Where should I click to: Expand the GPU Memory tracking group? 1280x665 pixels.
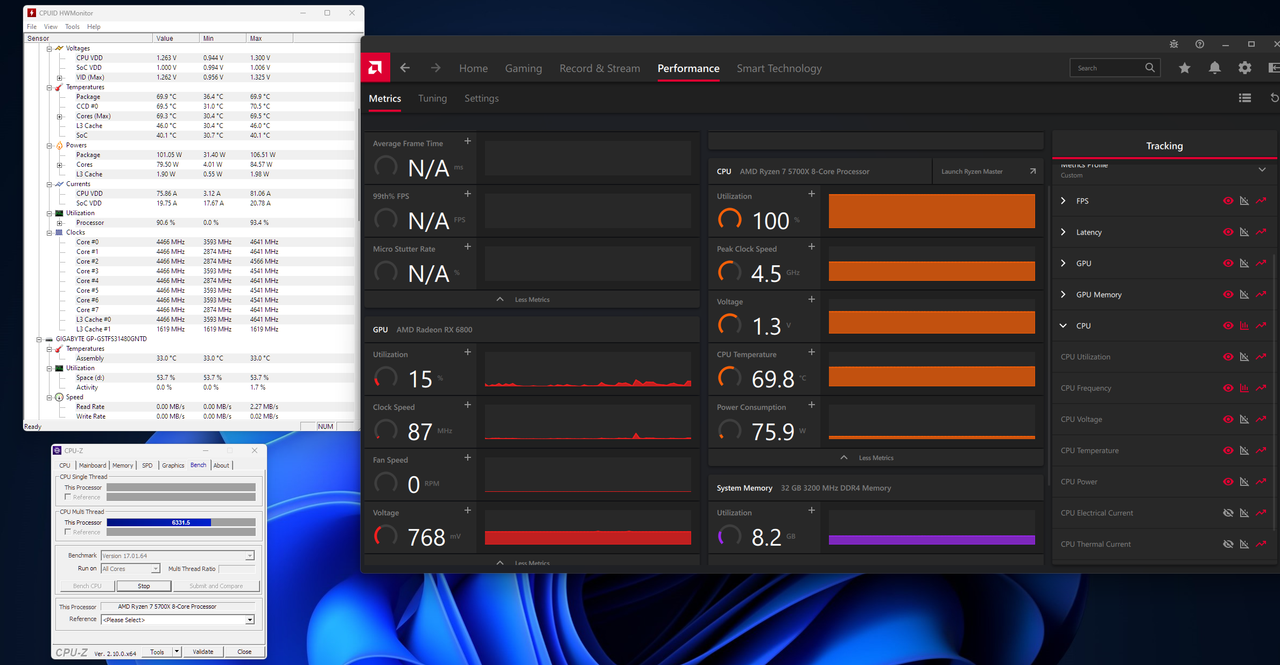pos(1063,294)
